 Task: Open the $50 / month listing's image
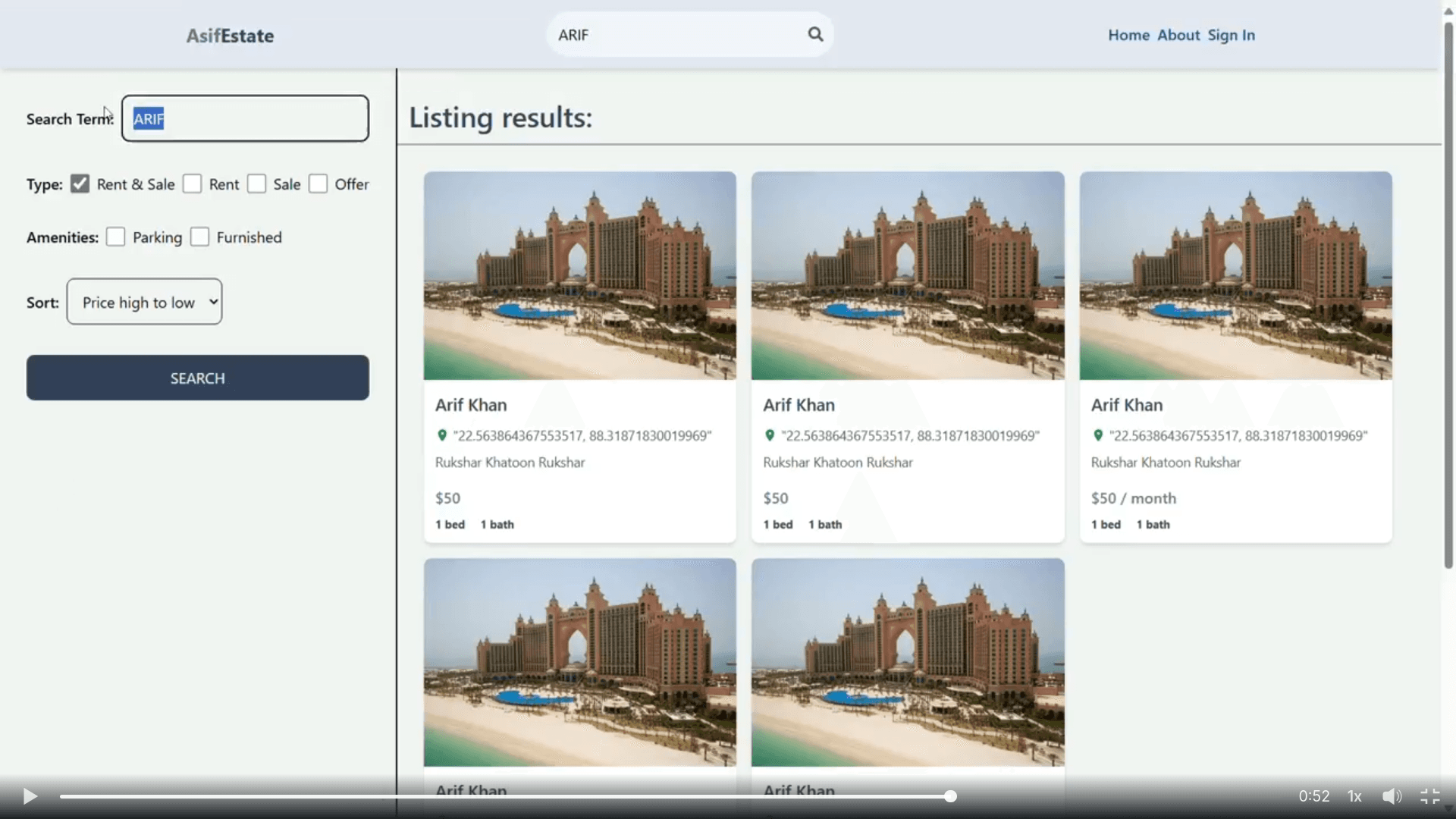click(x=1236, y=275)
